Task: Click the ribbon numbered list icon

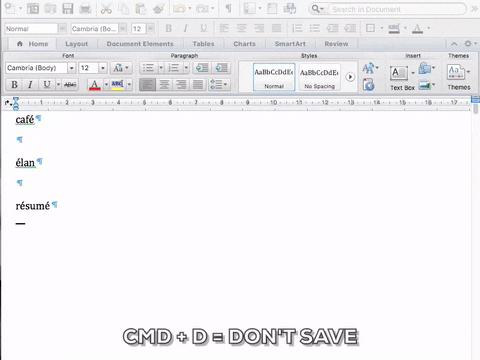Action: click(173, 68)
